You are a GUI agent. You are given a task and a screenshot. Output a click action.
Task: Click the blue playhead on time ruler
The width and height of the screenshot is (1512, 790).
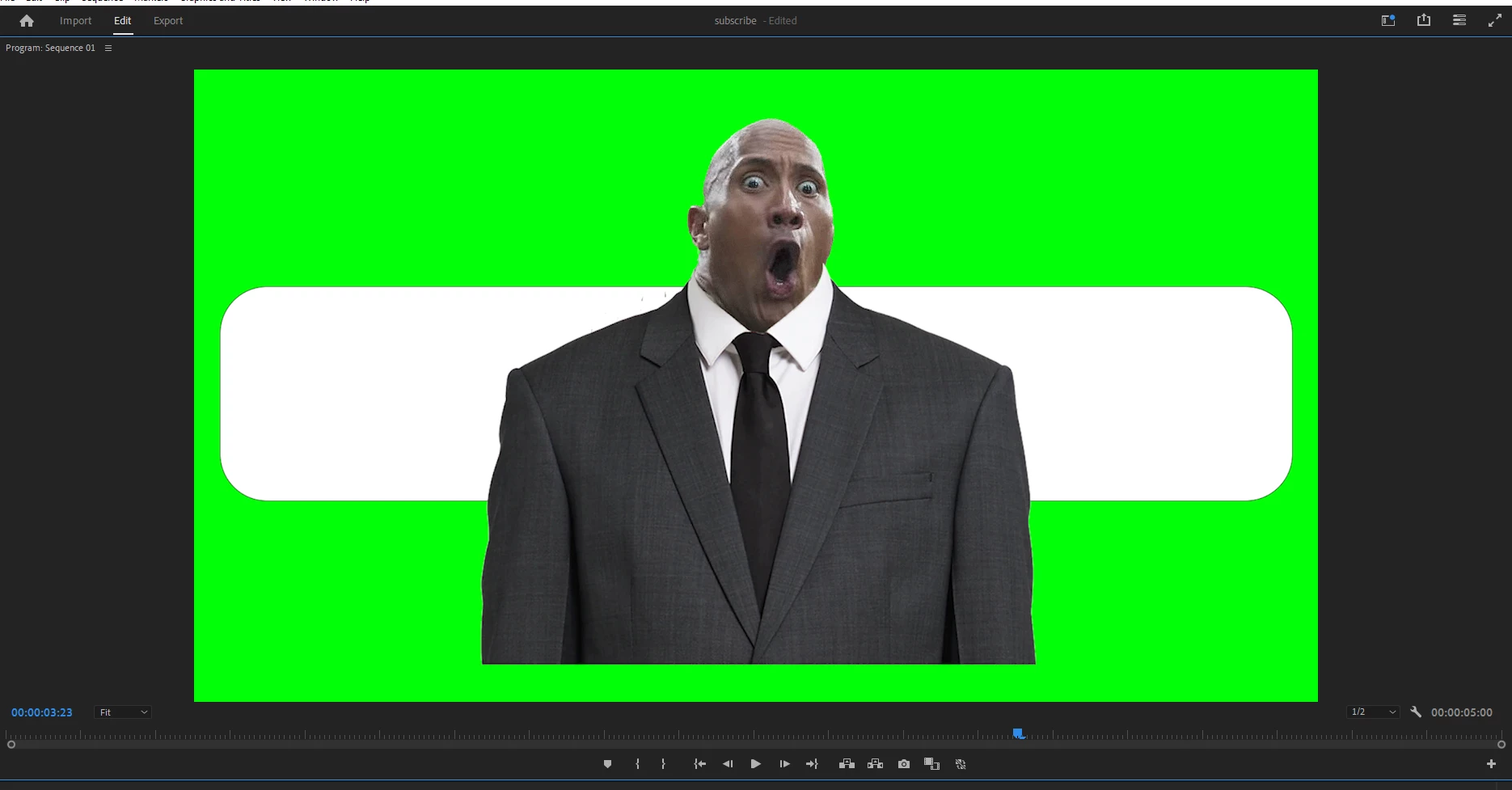coord(1019,733)
